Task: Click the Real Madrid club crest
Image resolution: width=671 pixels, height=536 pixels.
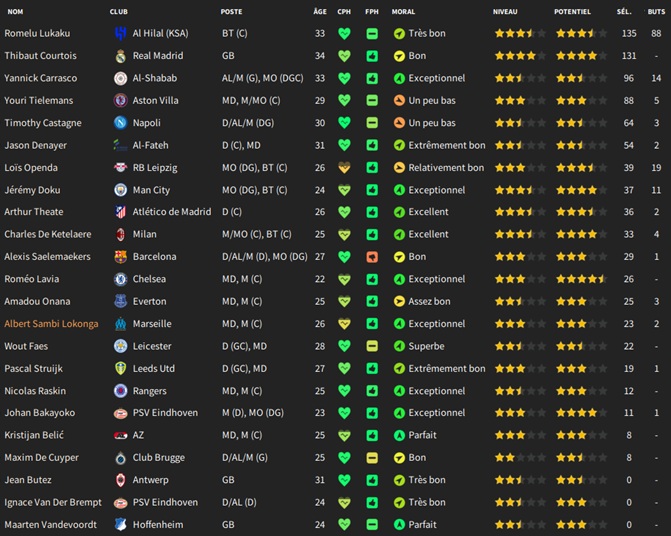Action: [121, 56]
